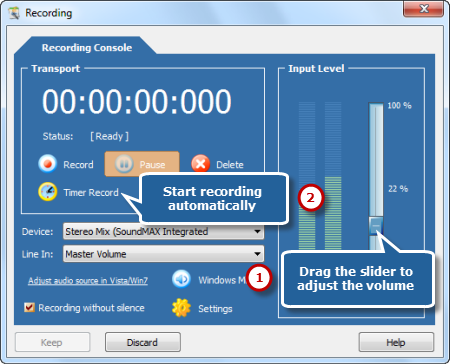Image resolution: width=450 pixels, height=364 pixels.
Task: Toggle Recording without silence checkbox
Action: pyautogui.click(x=29, y=307)
